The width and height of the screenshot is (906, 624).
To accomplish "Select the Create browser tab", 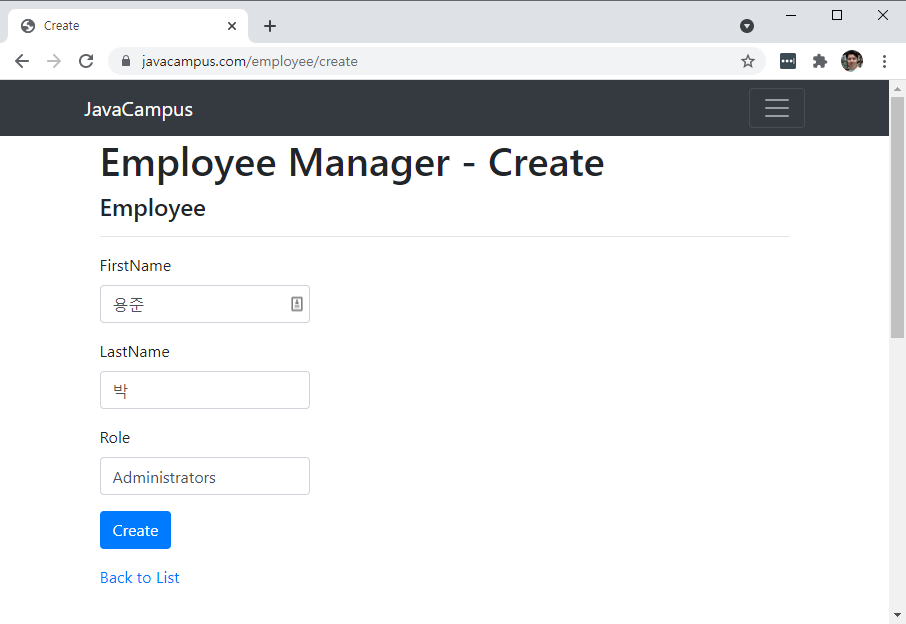I will [120, 26].
